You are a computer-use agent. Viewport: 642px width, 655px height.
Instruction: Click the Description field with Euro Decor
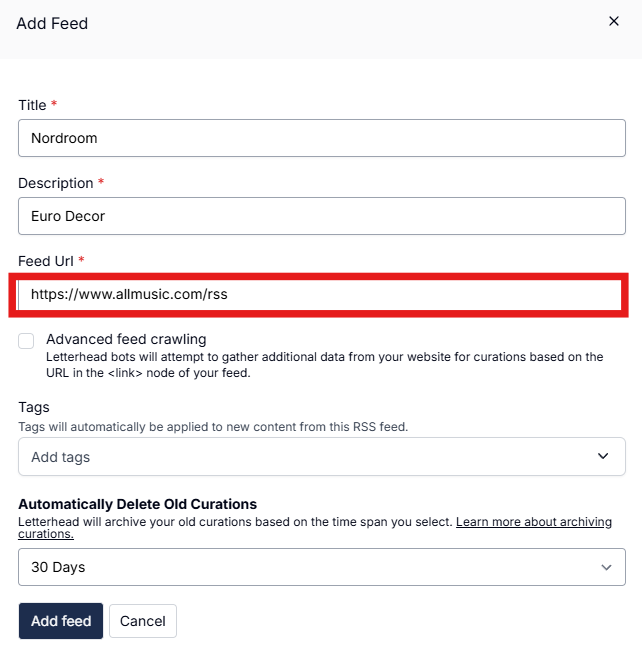pos(321,216)
